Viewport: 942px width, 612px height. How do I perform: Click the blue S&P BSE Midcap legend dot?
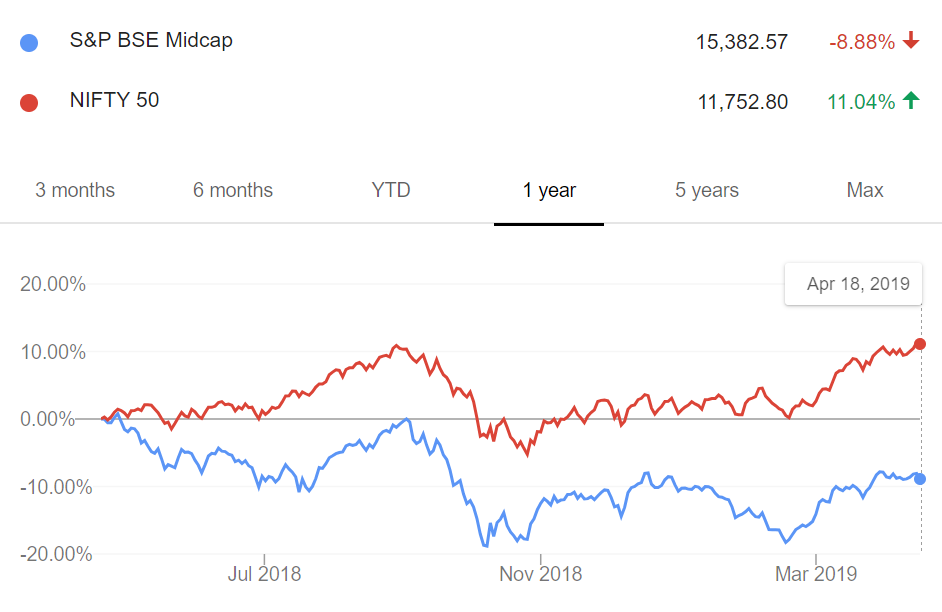[x=29, y=43]
